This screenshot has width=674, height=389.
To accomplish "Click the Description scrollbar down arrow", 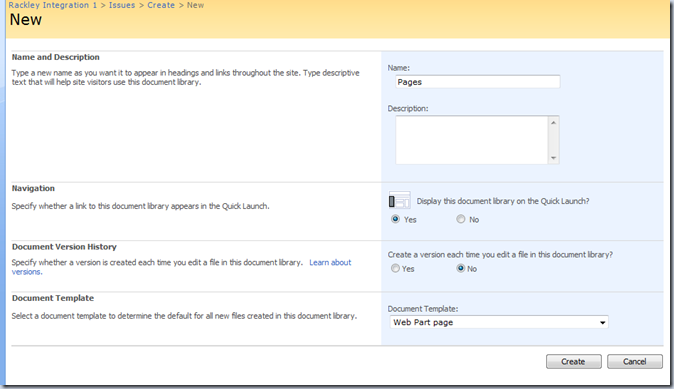I will pos(553,158).
